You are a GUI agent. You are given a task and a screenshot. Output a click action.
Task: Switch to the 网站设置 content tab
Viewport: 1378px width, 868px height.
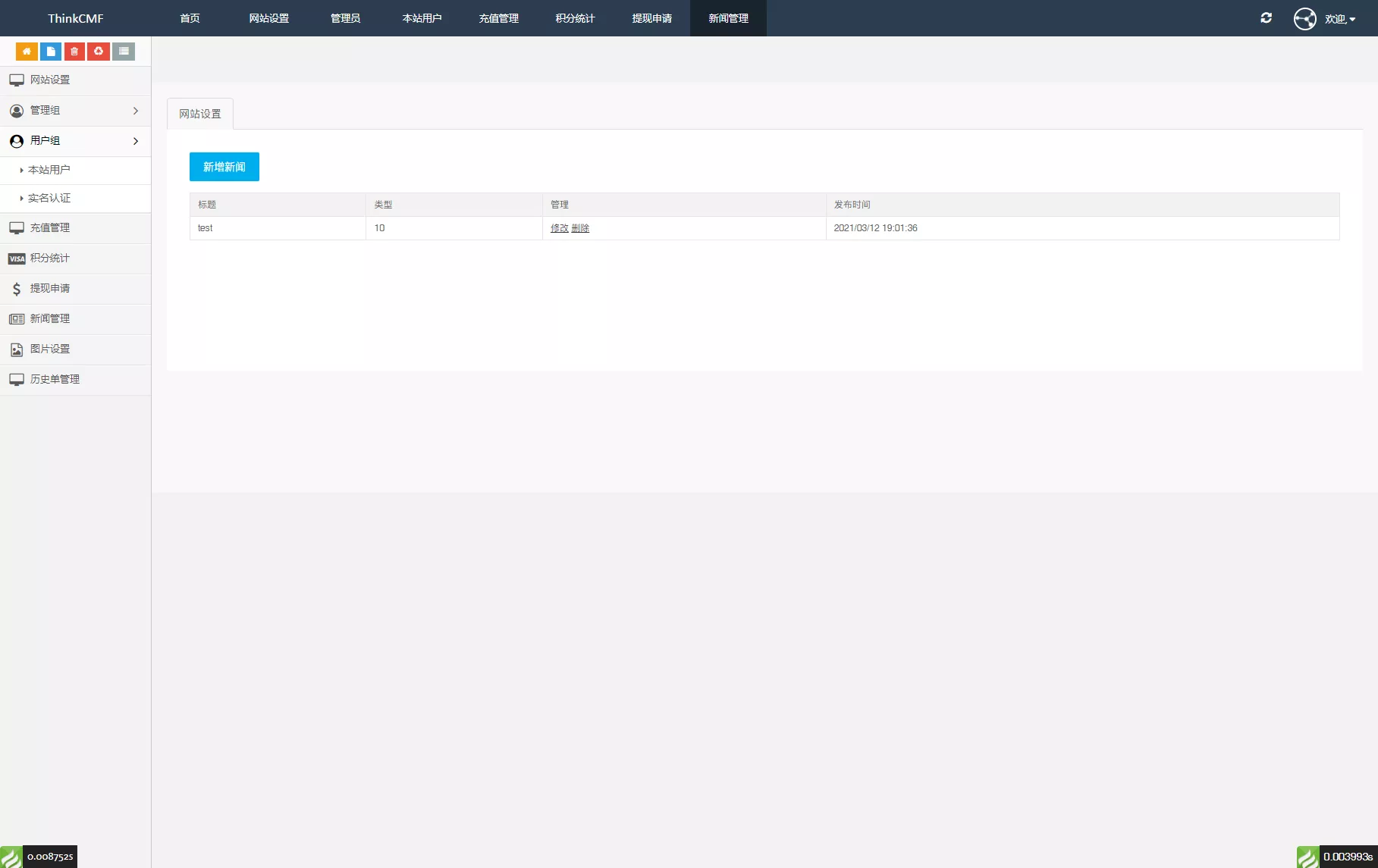(200, 114)
